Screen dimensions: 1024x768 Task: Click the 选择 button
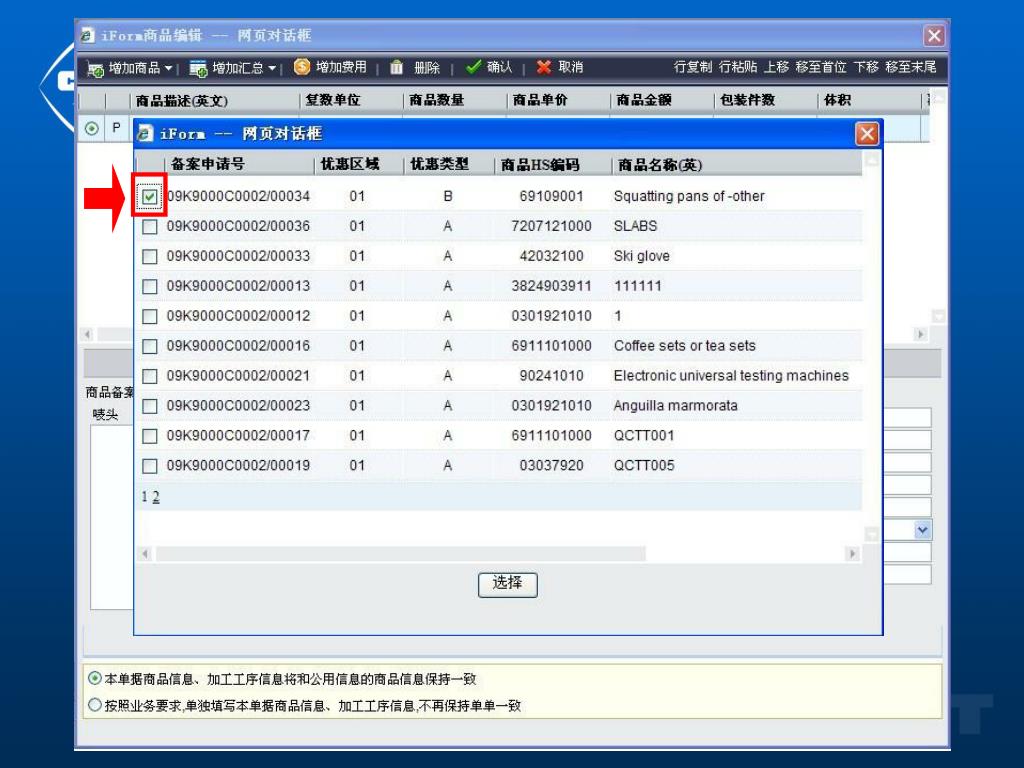click(x=507, y=584)
